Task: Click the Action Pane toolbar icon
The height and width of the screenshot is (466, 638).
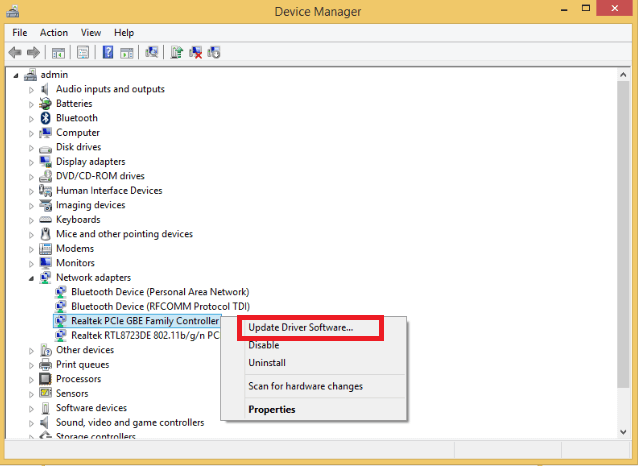Action: pos(127,53)
